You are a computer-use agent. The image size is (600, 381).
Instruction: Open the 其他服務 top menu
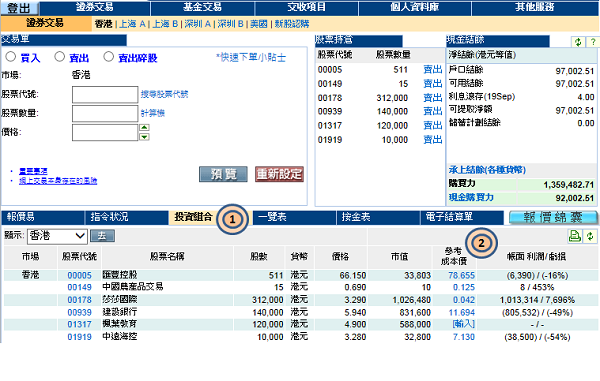click(535, 7)
